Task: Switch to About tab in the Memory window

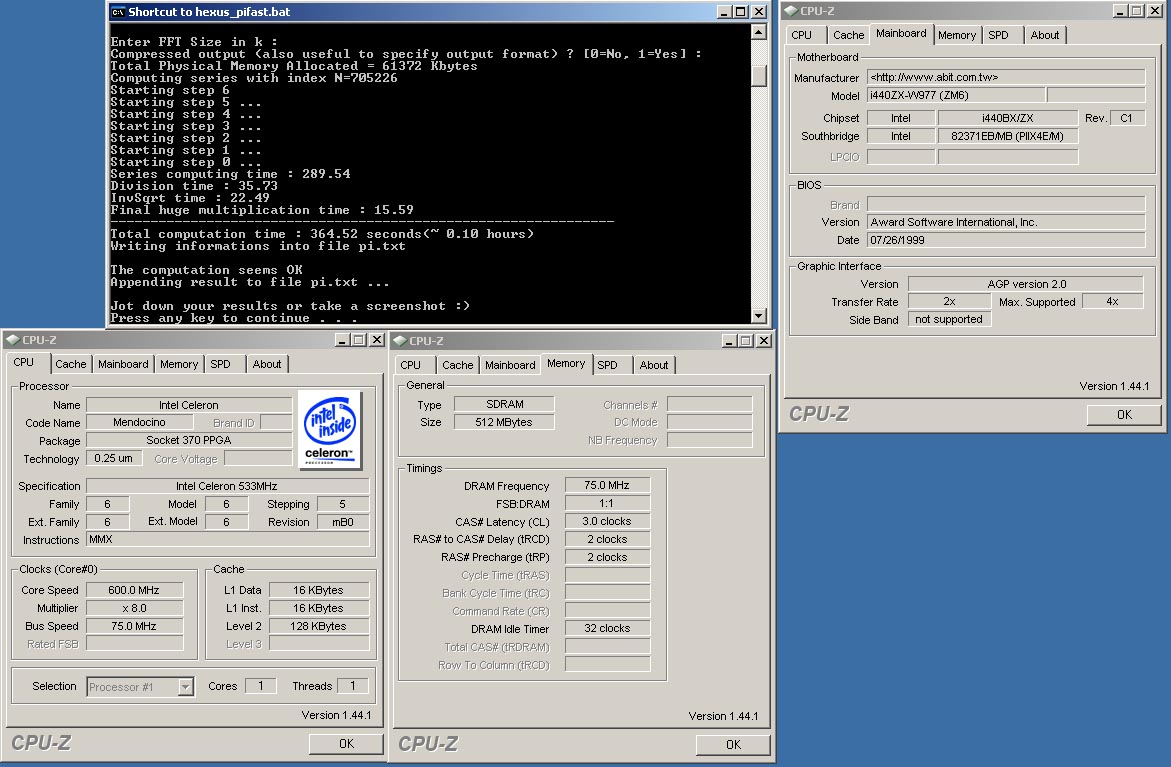Action: click(653, 364)
